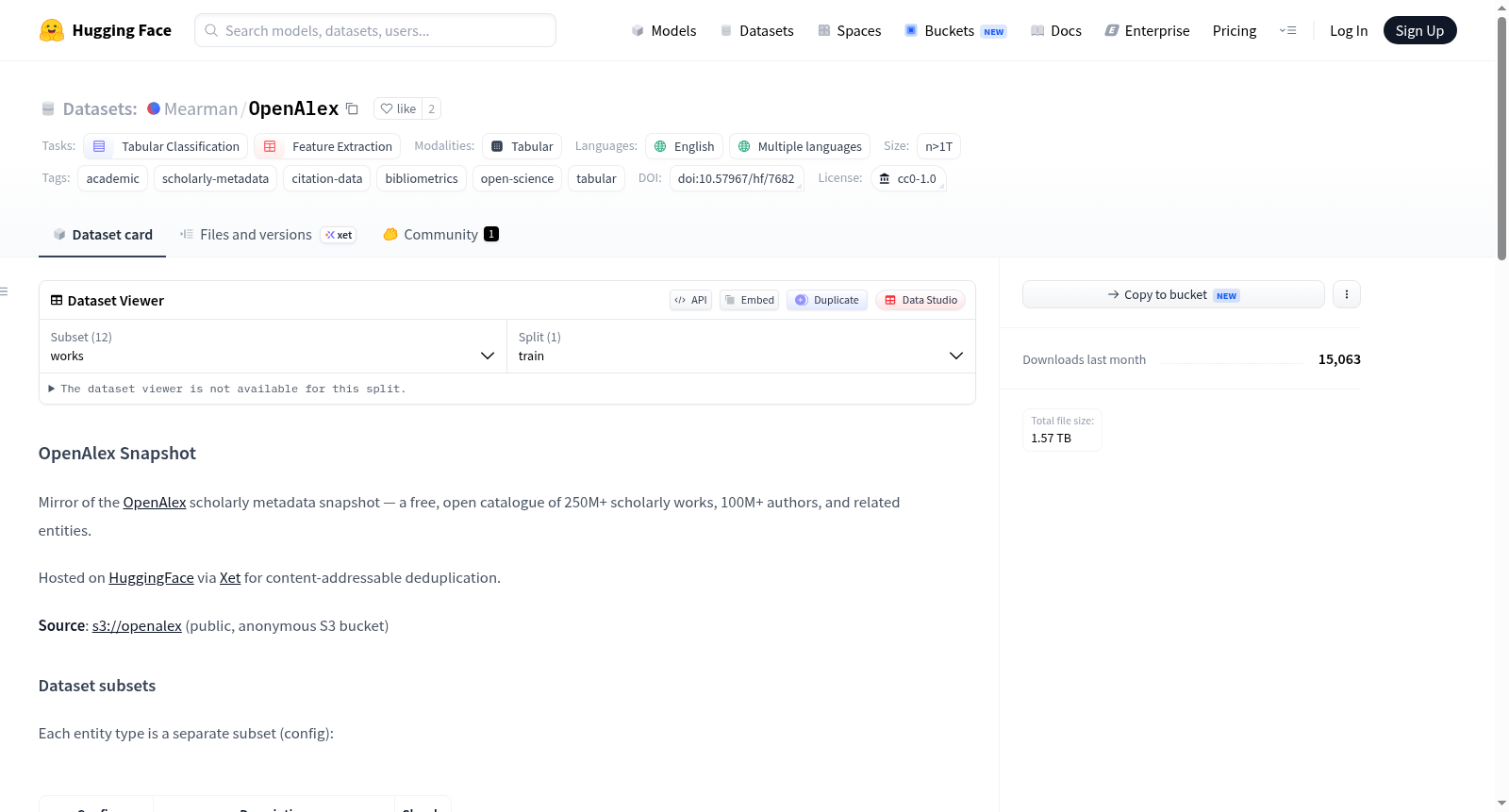Click the Mearman owner name link
The image size is (1509, 812).
coord(201,108)
